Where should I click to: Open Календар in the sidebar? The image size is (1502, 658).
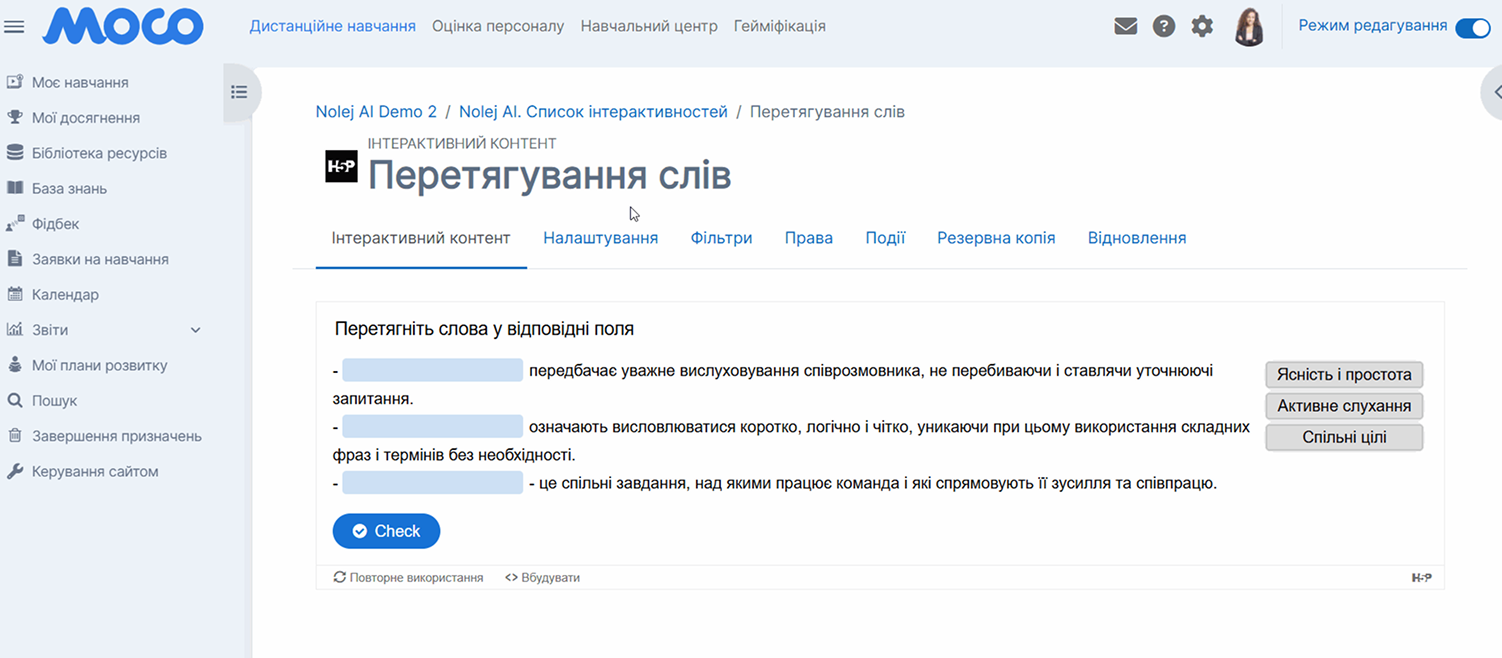click(x=65, y=295)
